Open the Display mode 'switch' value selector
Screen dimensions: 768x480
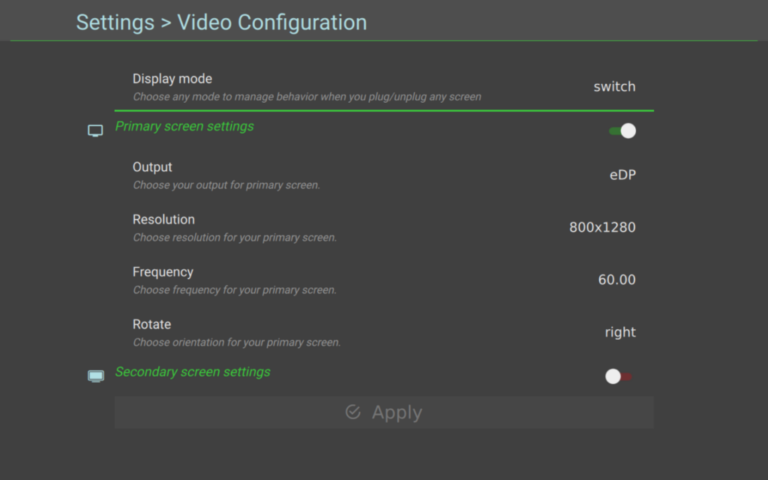pos(615,87)
